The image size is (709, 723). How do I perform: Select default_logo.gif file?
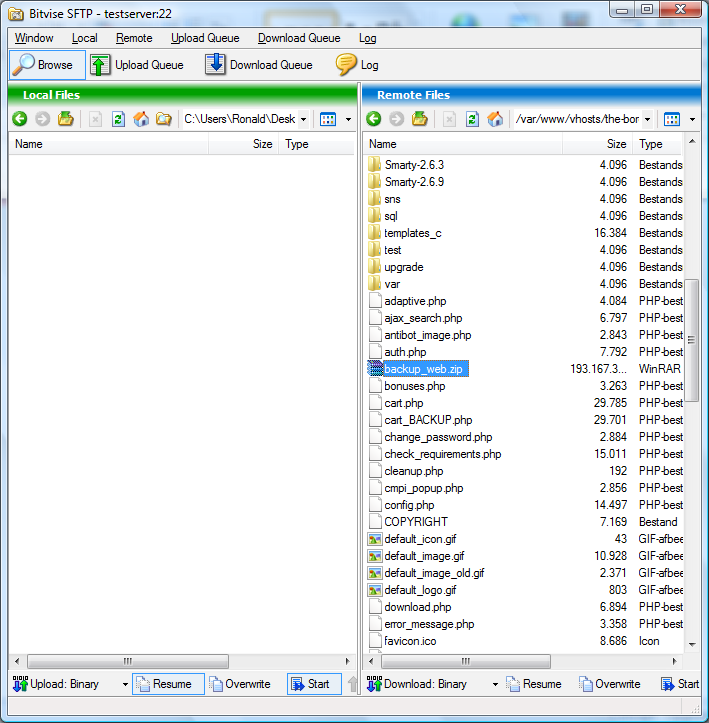point(420,590)
